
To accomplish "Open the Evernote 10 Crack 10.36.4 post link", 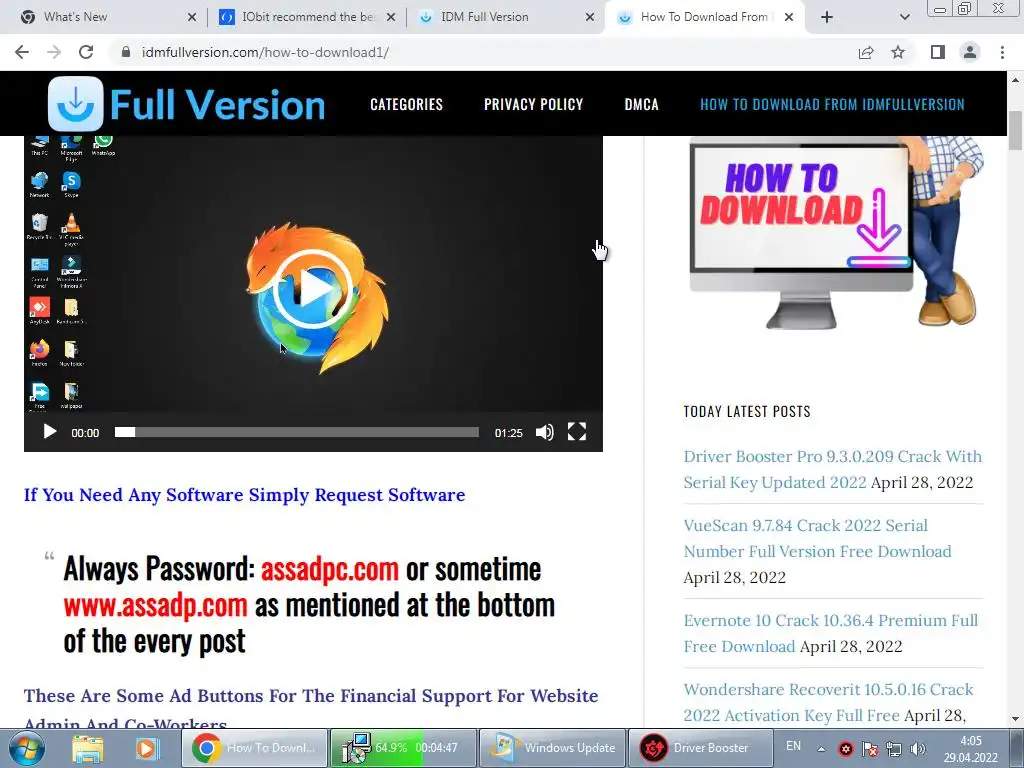I will coord(831,633).
